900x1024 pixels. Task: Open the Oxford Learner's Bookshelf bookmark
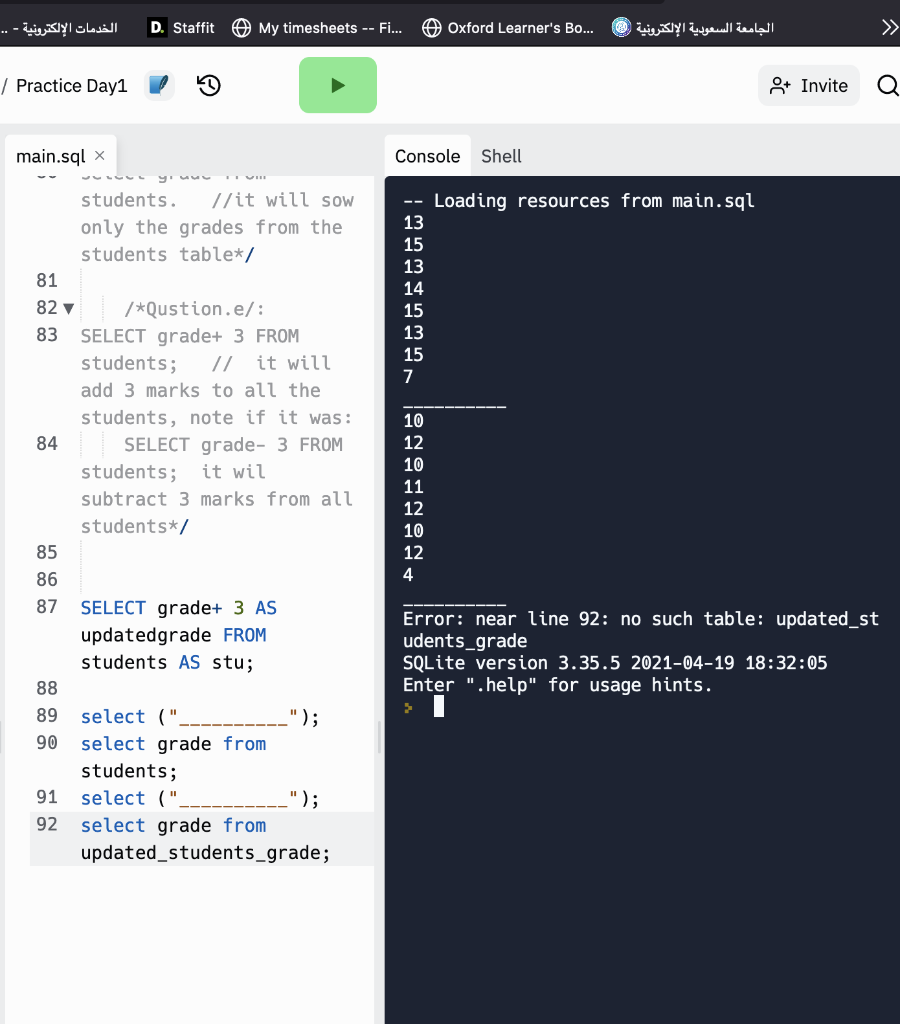pos(507,28)
